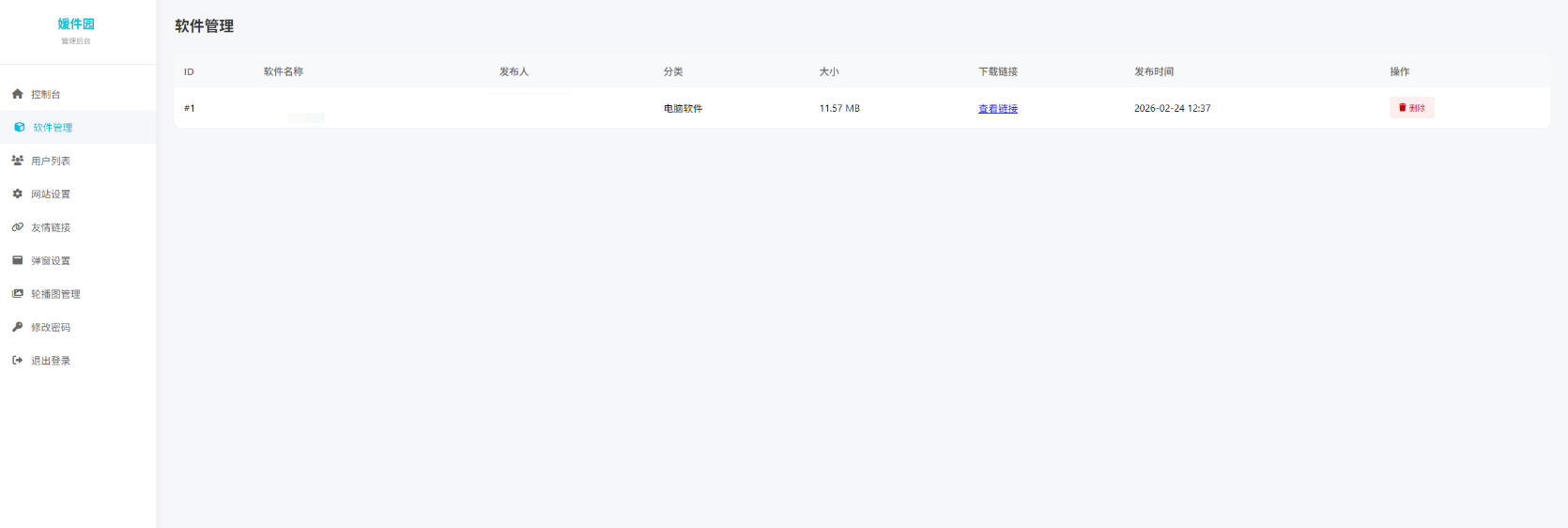Select the key icon for 修改密码
The width and height of the screenshot is (1568, 528).
[x=17, y=327]
